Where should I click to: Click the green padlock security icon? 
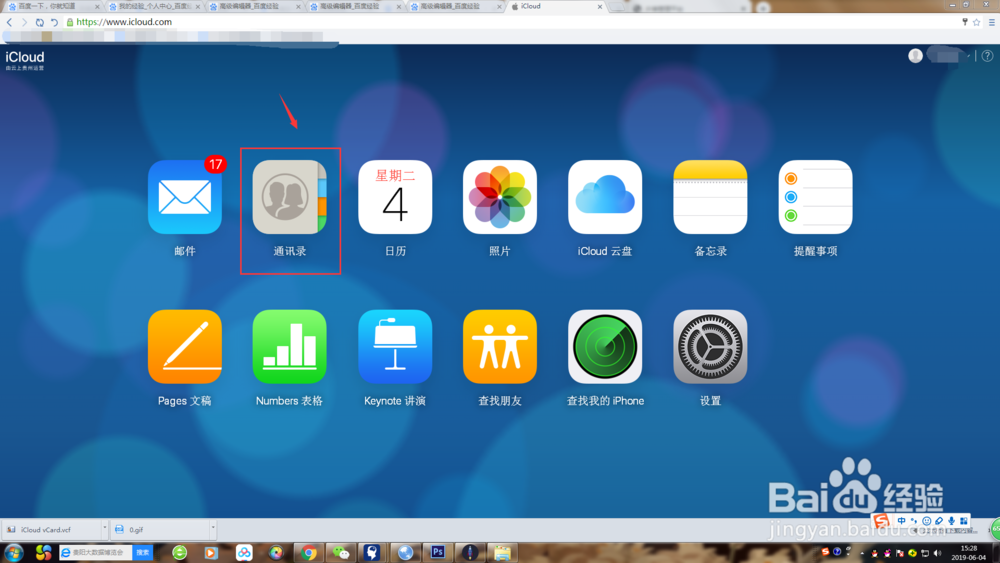[70, 22]
